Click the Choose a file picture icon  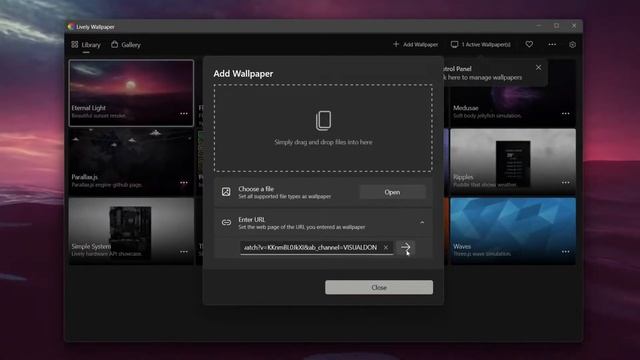coord(226,192)
